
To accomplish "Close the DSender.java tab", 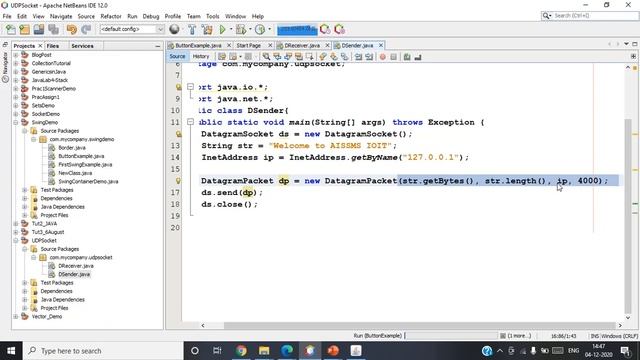I will (381, 45).
